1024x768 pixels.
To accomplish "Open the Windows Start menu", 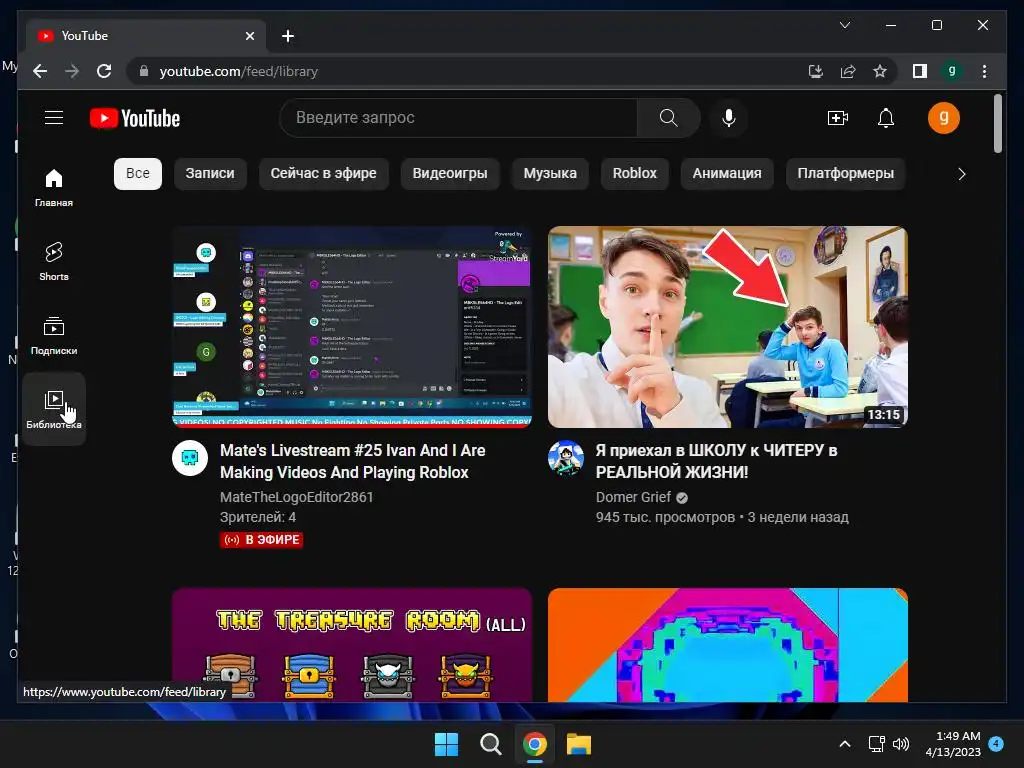I will click(447, 744).
